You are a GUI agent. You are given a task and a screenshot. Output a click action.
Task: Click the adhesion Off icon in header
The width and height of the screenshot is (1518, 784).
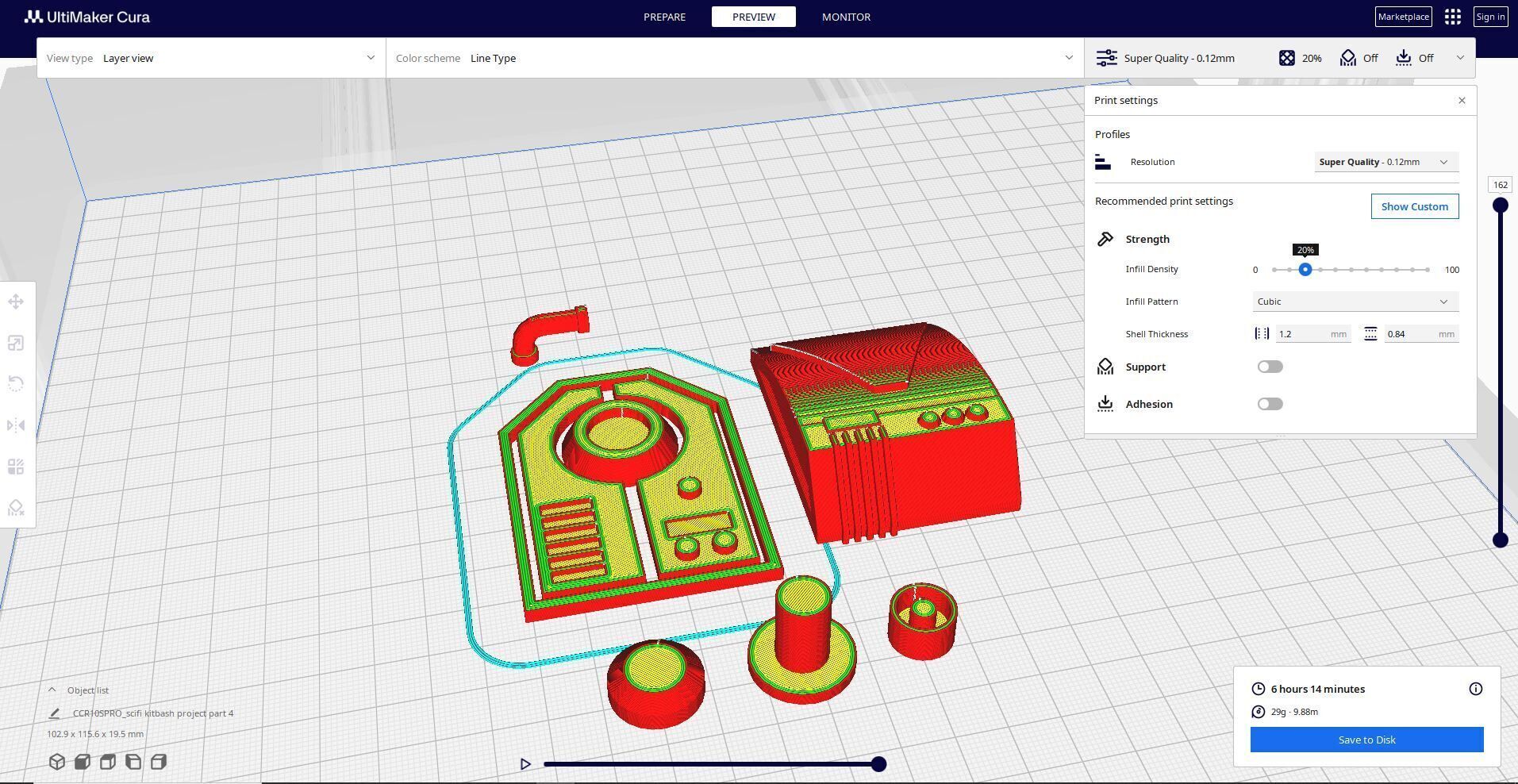point(1403,58)
